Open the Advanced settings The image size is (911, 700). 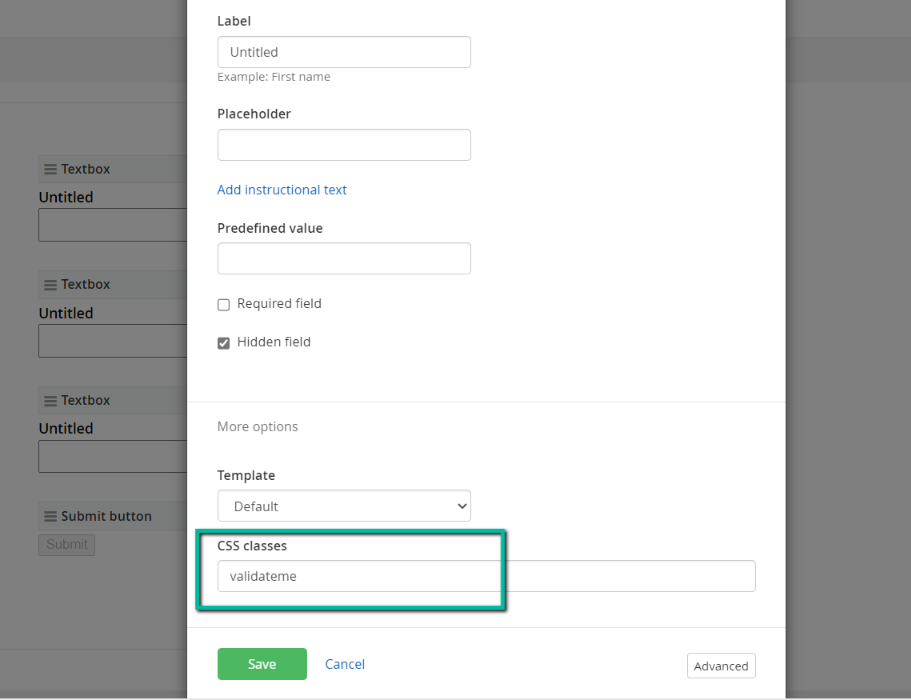tap(721, 665)
